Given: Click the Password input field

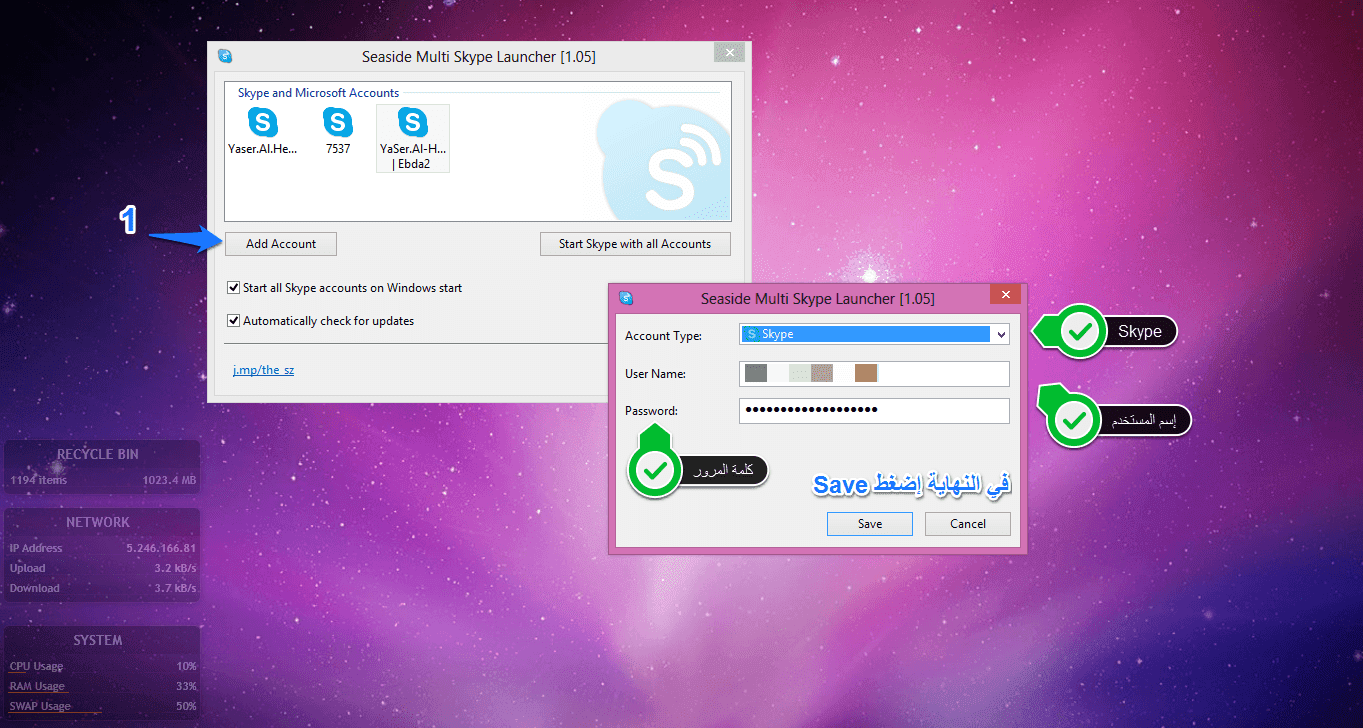Looking at the screenshot, I should pos(874,411).
